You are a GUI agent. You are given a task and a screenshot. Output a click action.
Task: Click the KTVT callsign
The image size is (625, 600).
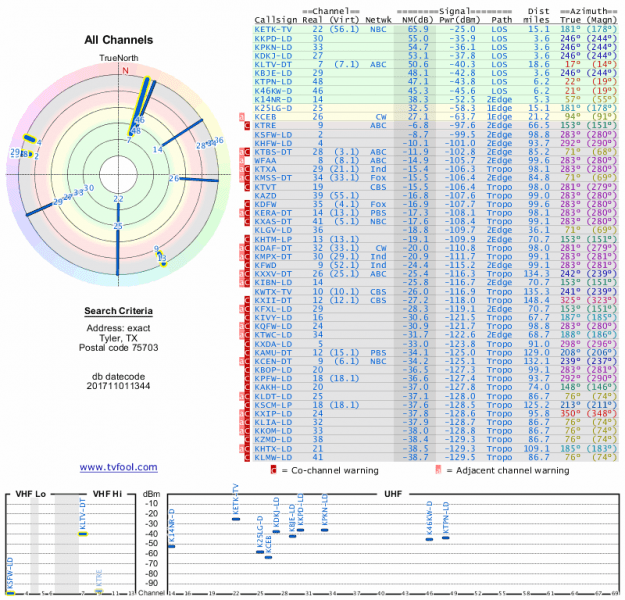coord(265,187)
